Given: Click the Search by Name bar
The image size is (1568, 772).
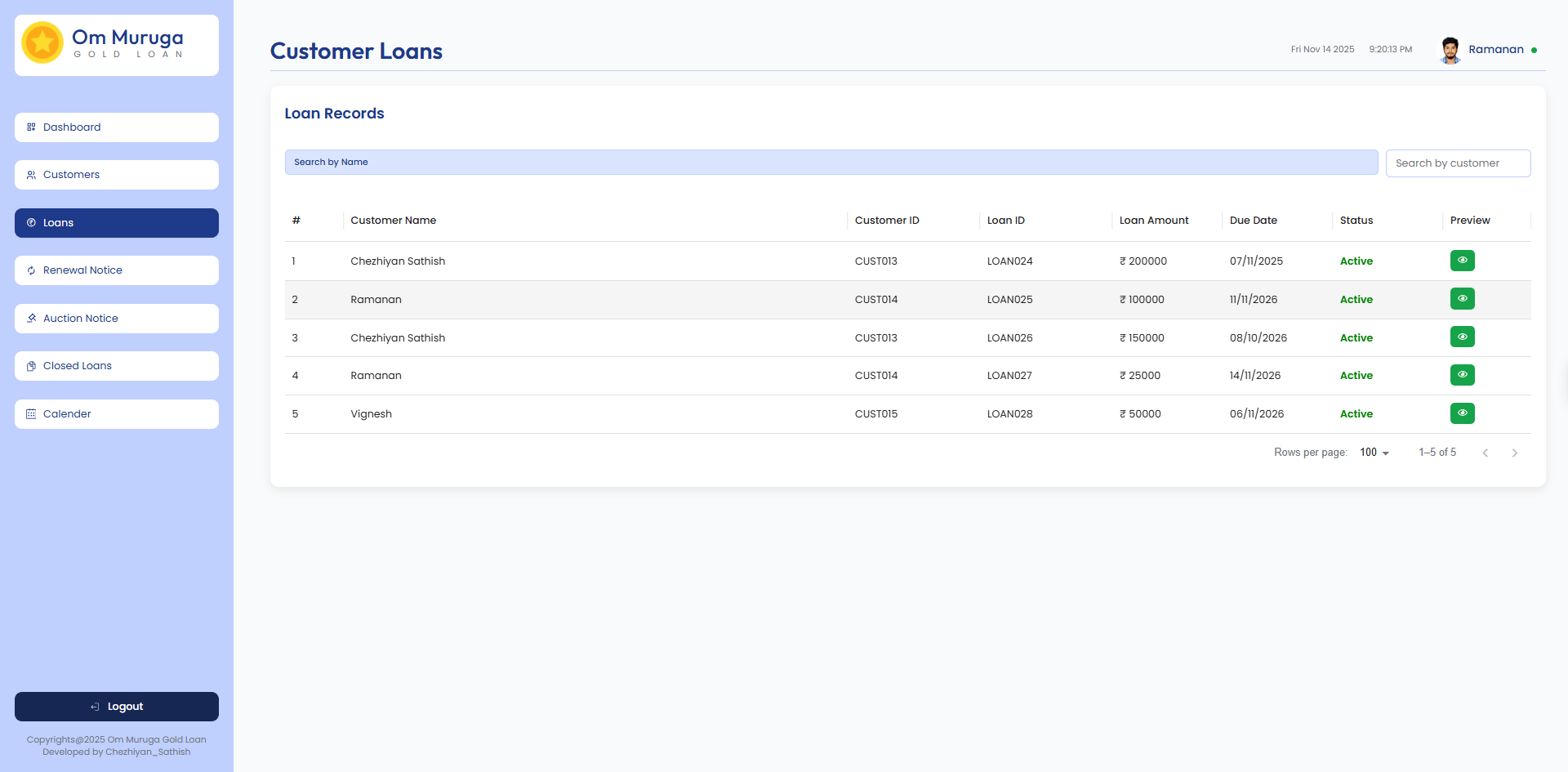Looking at the screenshot, I should (x=831, y=163).
